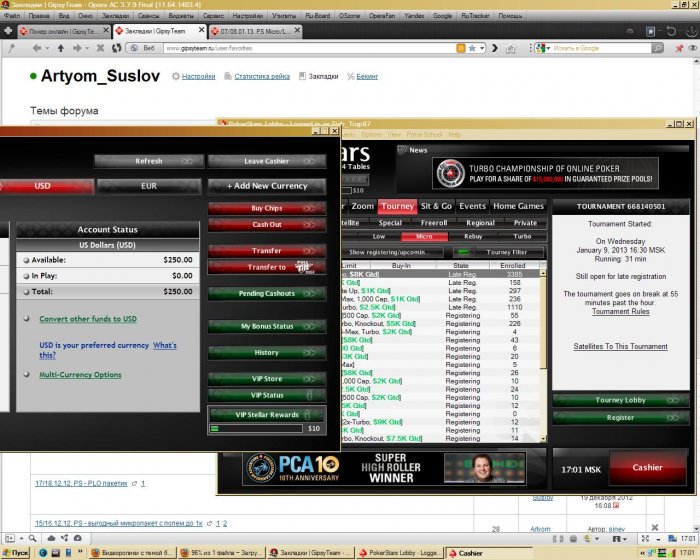
Task: Select the Regional tournament filter
Action: point(480,223)
